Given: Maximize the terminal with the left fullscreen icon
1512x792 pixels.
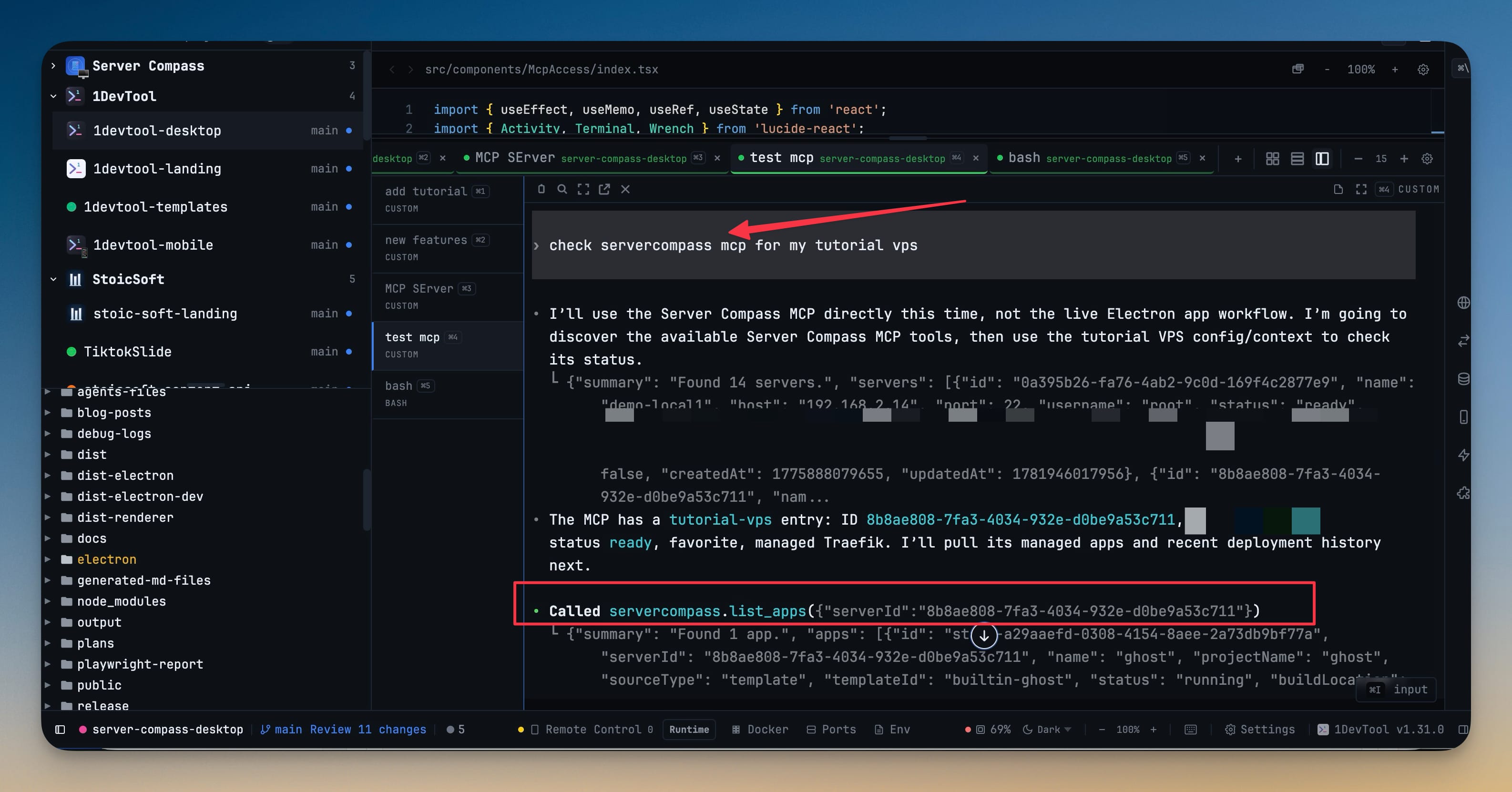Looking at the screenshot, I should tap(583, 189).
